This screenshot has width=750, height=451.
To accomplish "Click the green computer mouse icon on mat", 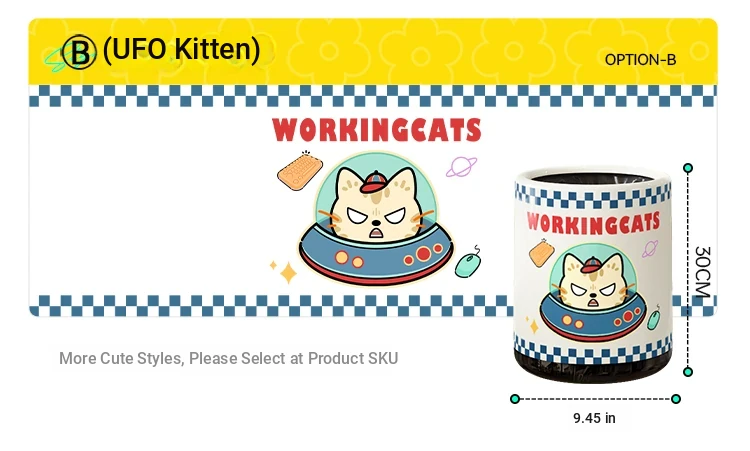I will [467, 263].
